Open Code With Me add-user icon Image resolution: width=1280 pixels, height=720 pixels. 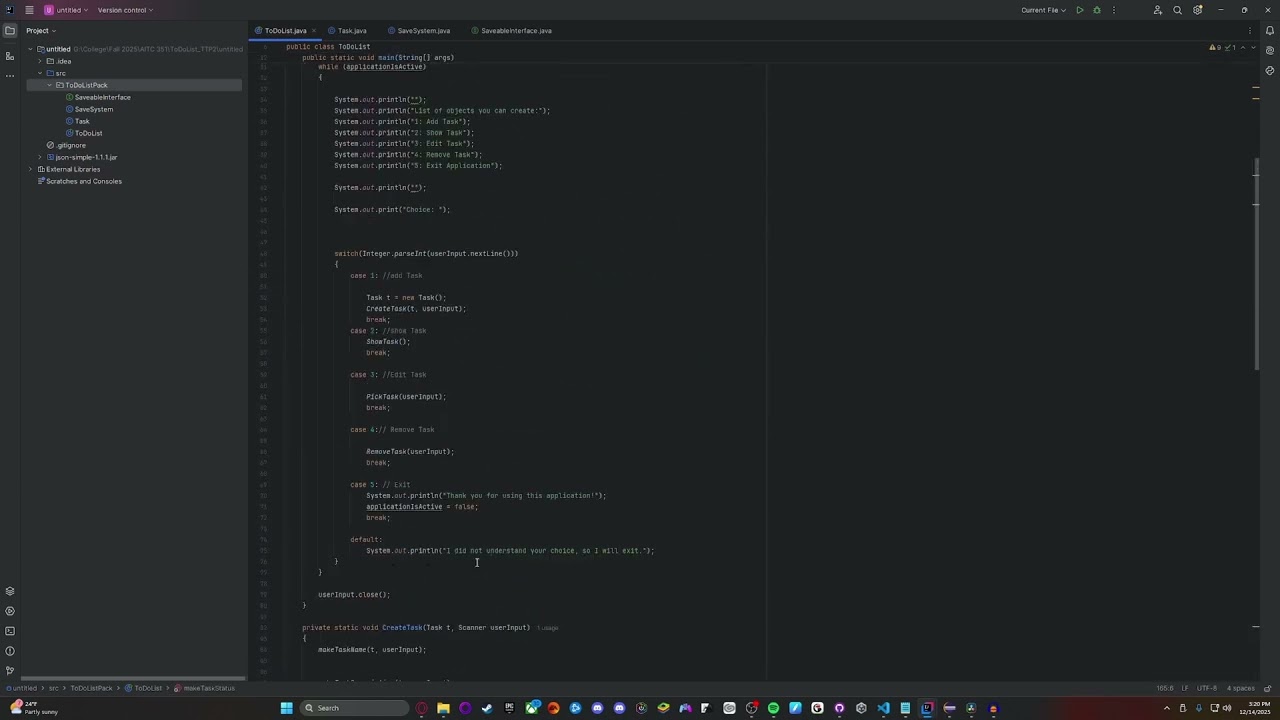pos(1158,10)
